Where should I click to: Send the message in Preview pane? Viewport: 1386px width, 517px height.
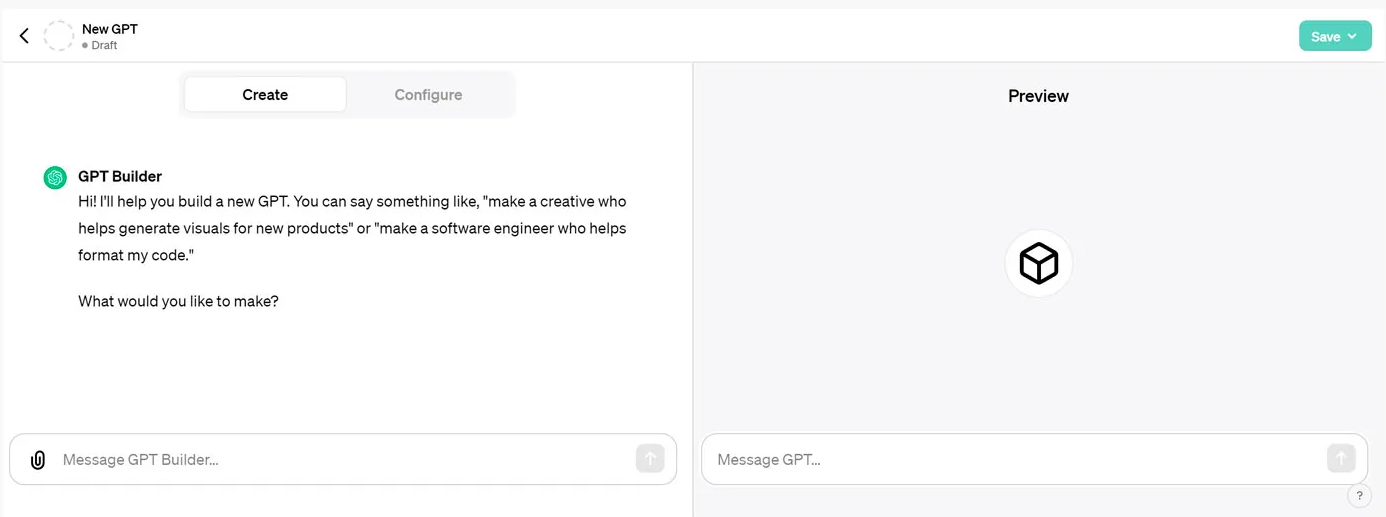[x=1341, y=459]
